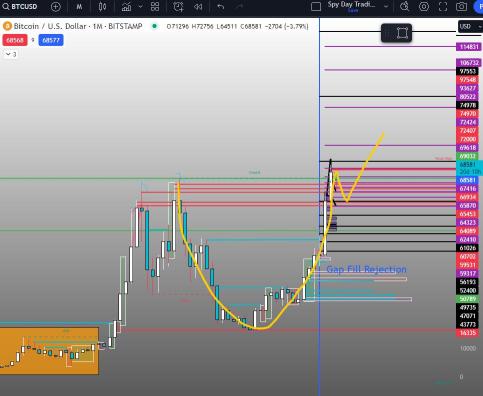483x396 pixels.
Task: Toggle fullscreen mode
Action: tap(443, 7)
